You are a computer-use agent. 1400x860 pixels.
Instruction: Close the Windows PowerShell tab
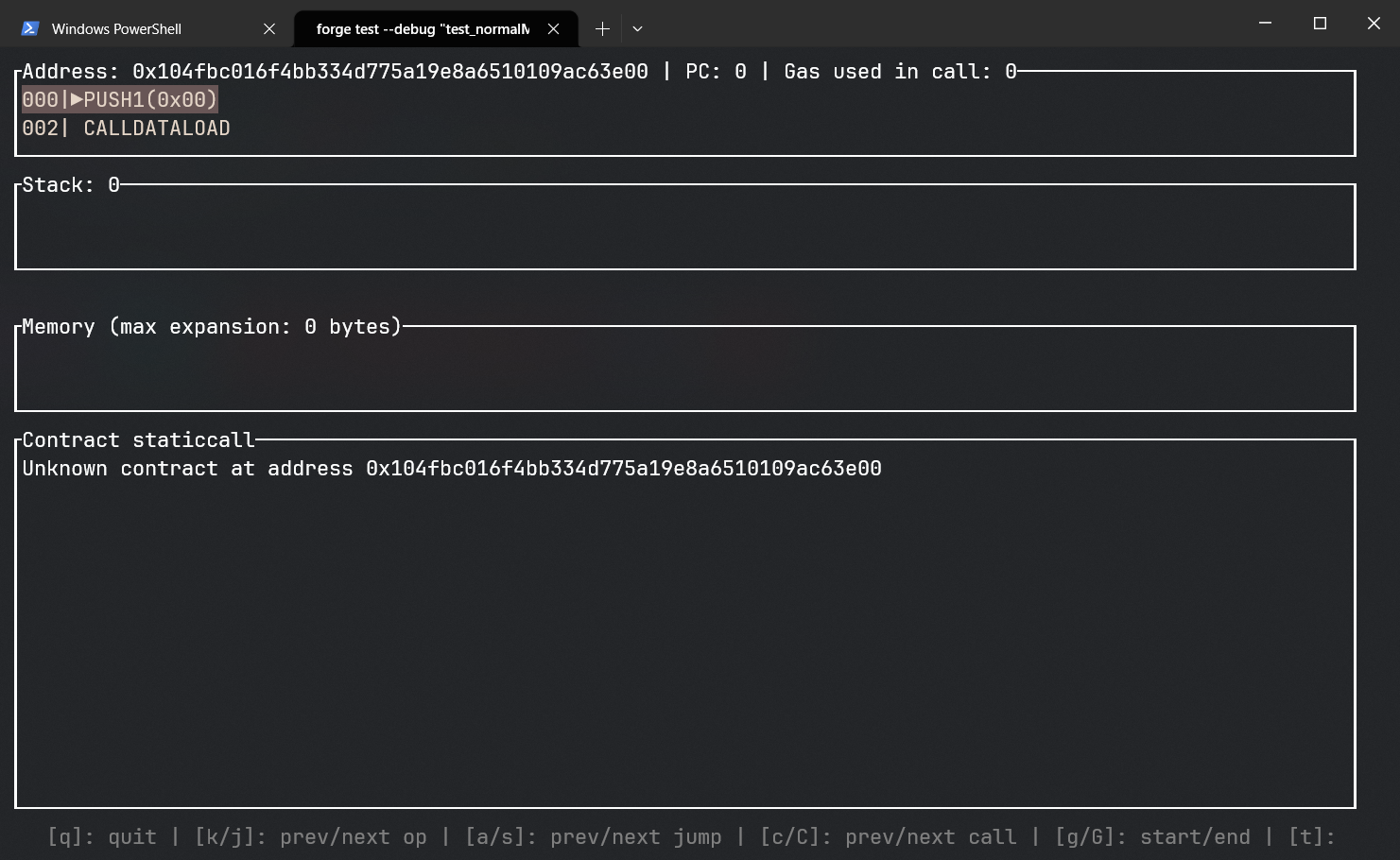269,28
